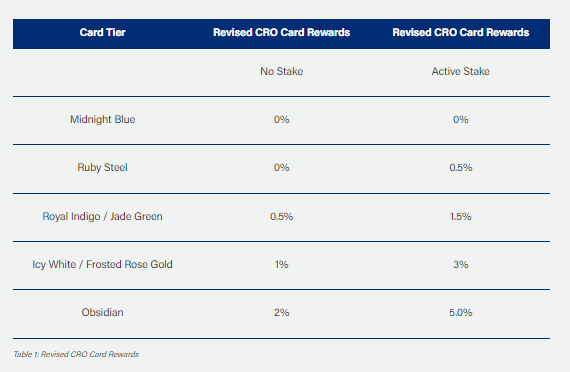Click the Table 1 caption text
Image resolution: width=570 pixels, height=372 pixels.
click(x=76, y=354)
